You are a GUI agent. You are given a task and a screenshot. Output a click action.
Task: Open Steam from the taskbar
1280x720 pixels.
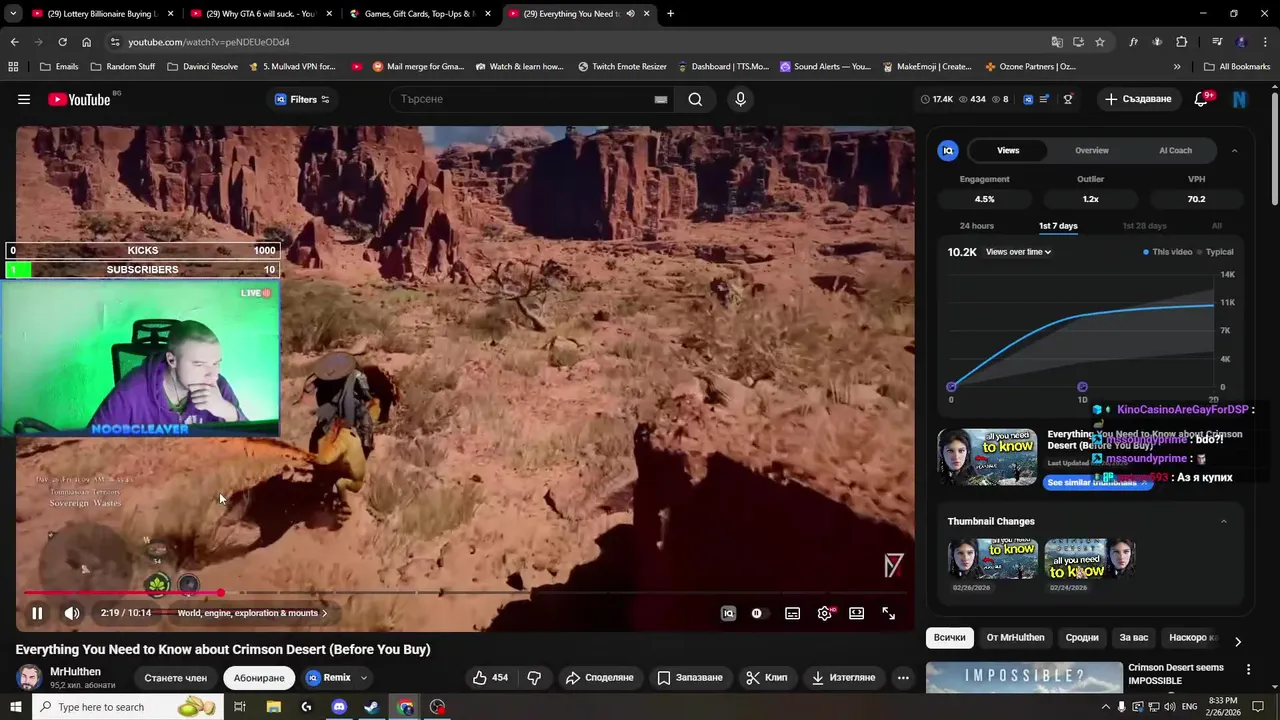371,707
